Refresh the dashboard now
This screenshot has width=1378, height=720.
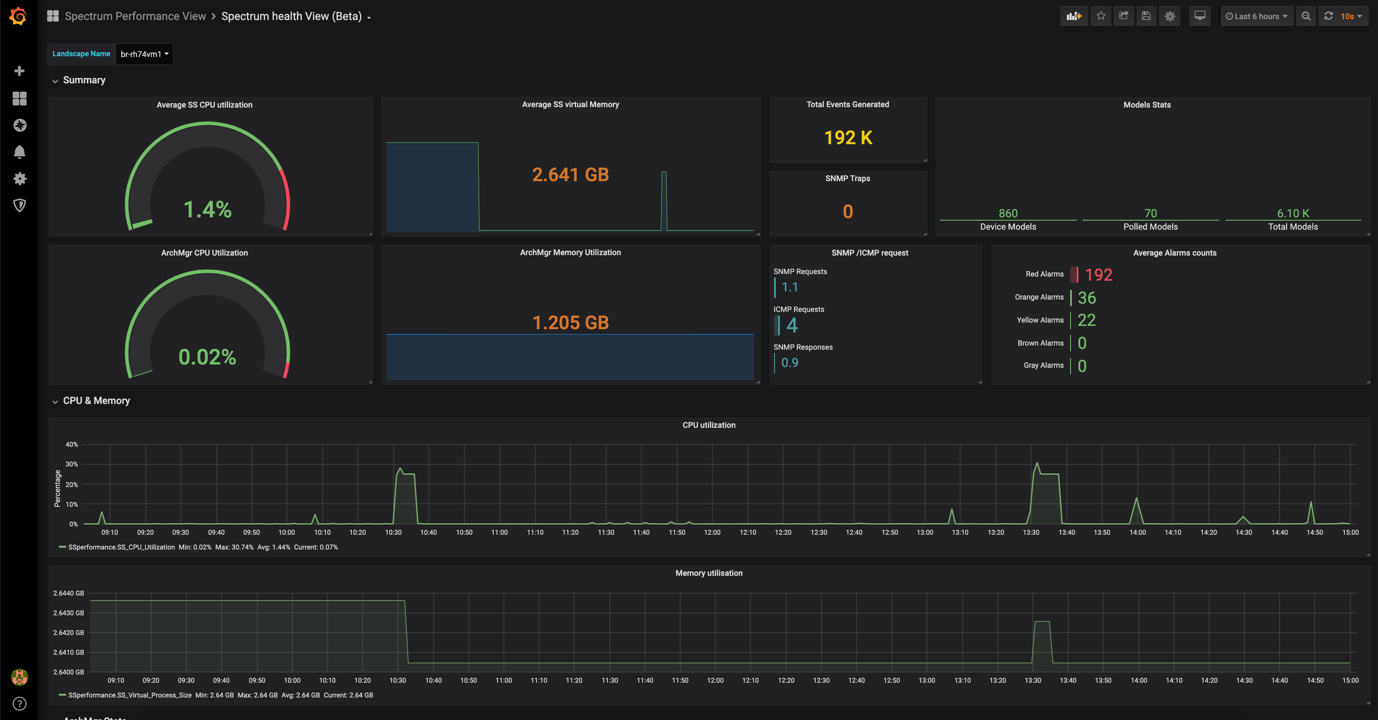pos(1328,16)
